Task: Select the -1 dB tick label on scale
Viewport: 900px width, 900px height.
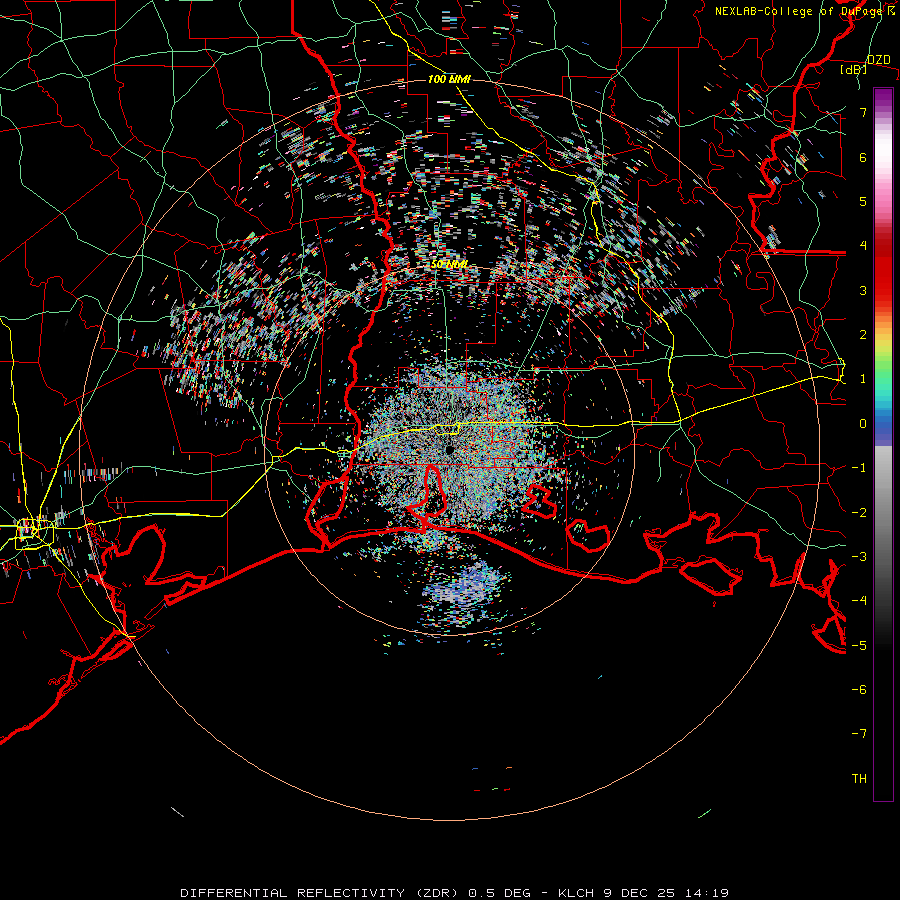Action: click(x=859, y=468)
